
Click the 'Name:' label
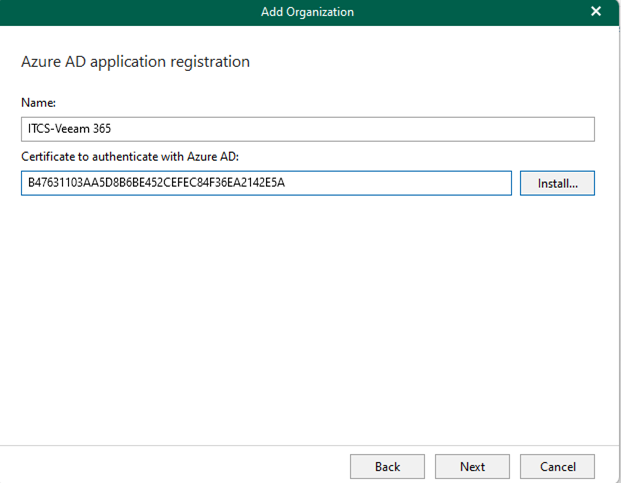[x=38, y=103]
